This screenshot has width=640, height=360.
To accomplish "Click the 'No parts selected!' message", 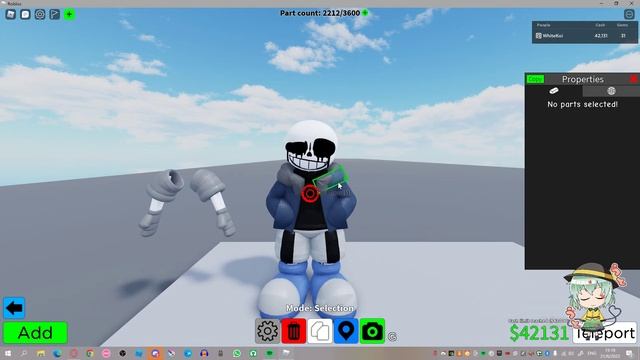I will pos(582,104).
